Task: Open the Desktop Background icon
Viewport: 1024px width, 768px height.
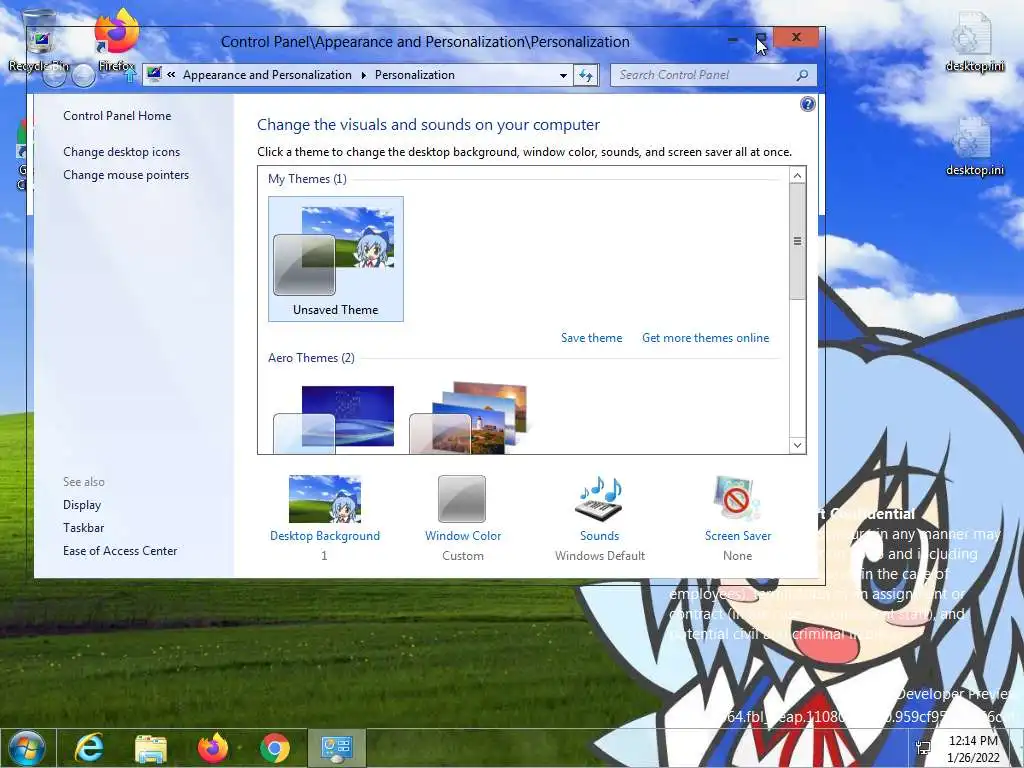Action: pyautogui.click(x=325, y=499)
